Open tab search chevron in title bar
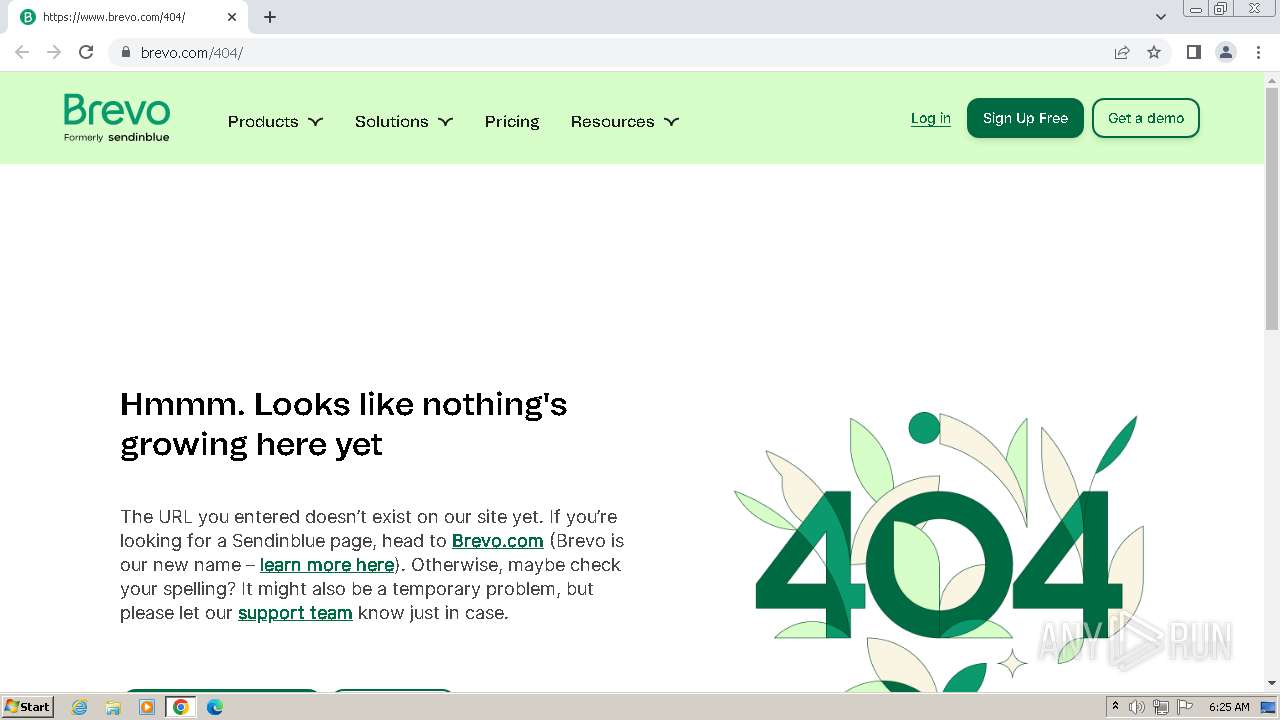This screenshot has height=720, width=1280. point(1161,17)
